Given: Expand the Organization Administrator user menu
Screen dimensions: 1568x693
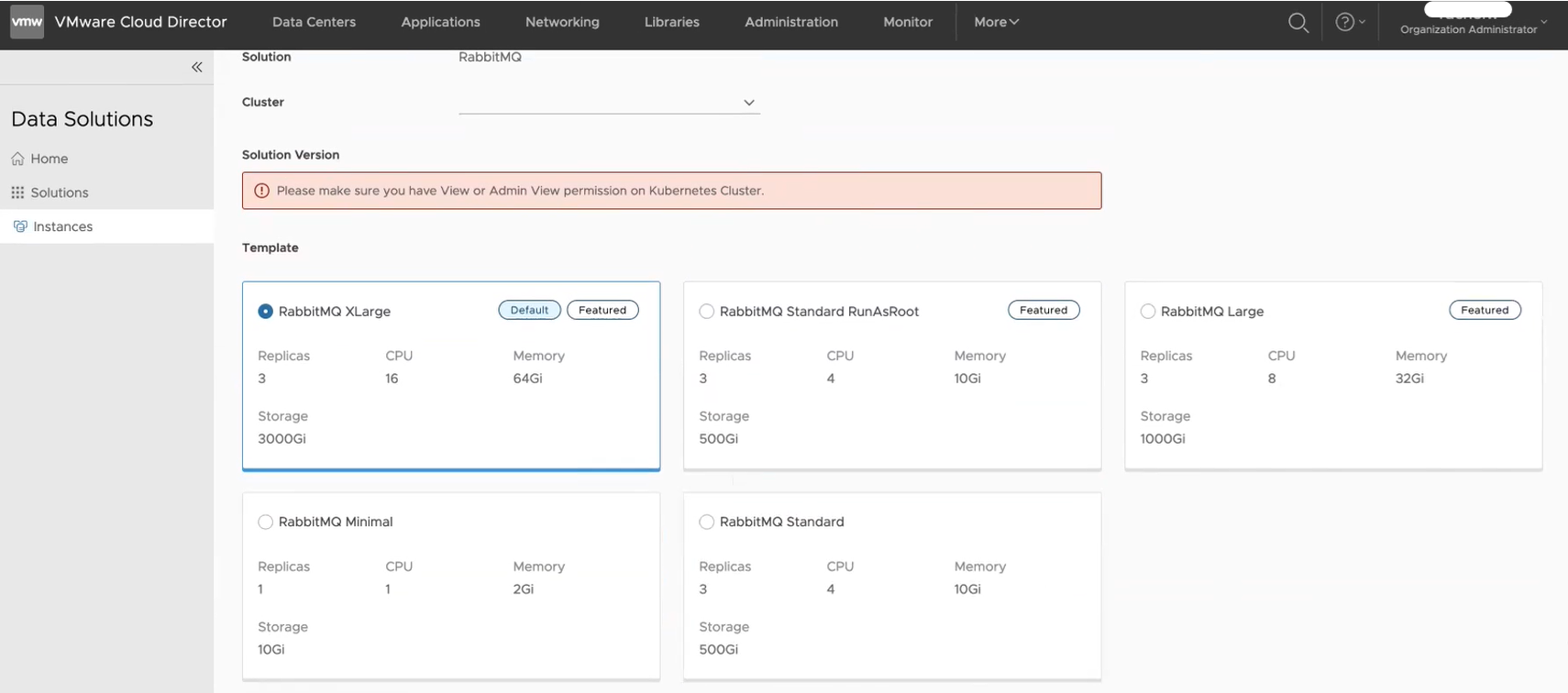Looking at the screenshot, I should pos(1543,22).
